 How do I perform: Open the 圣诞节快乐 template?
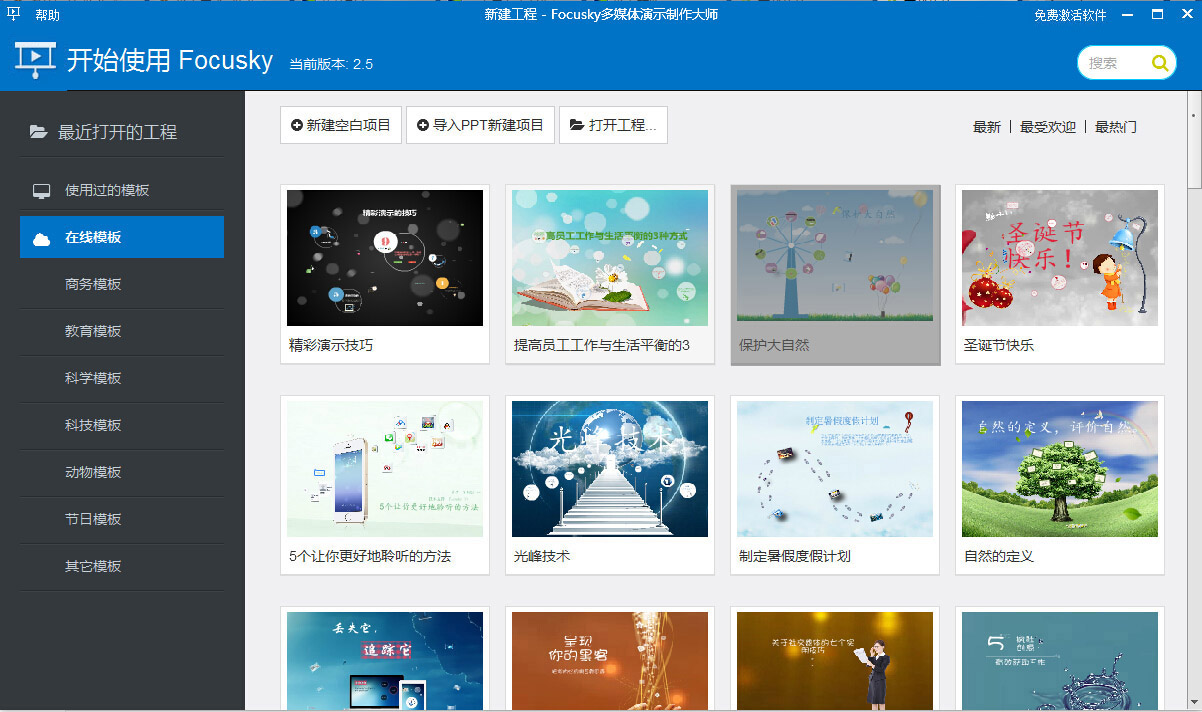[1060, 274]
